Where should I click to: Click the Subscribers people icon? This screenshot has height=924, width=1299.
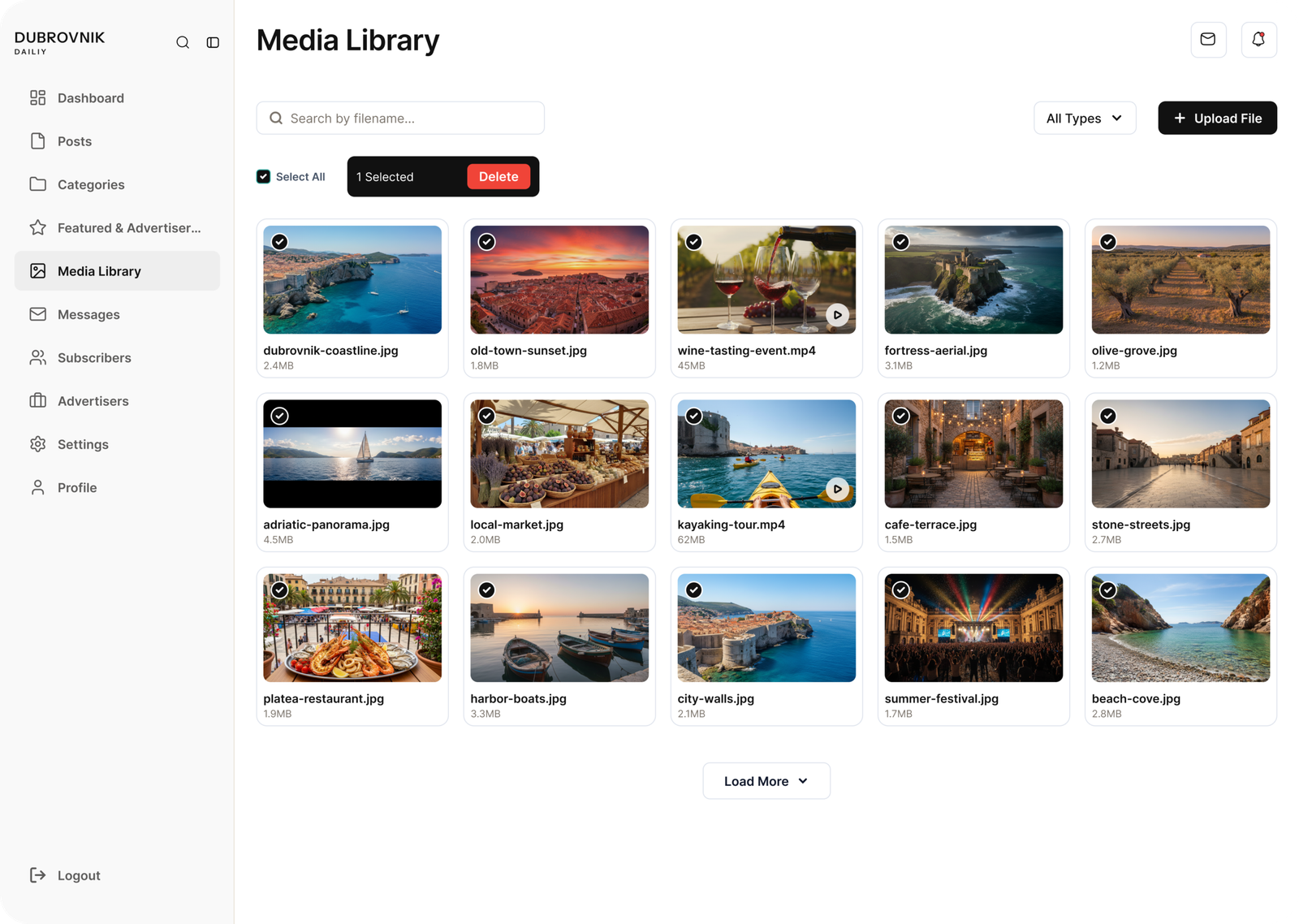coord(38,357)
